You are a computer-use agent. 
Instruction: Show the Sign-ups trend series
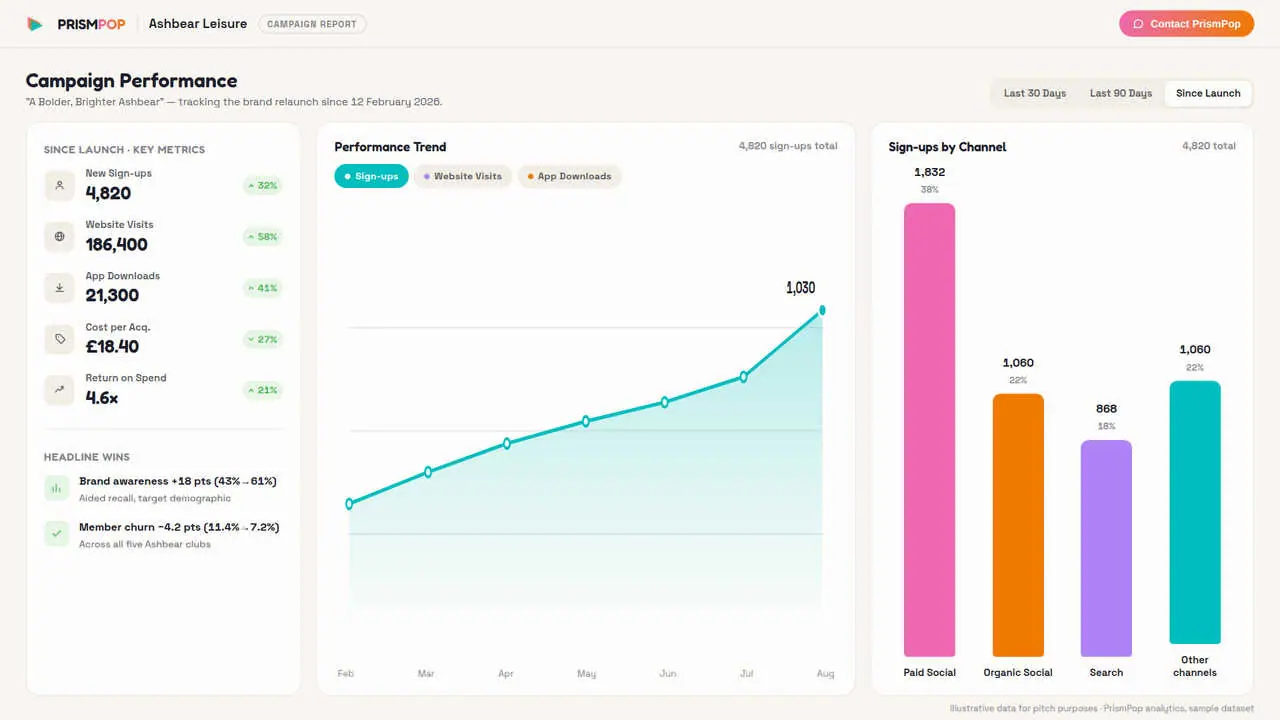coord(371,176)
